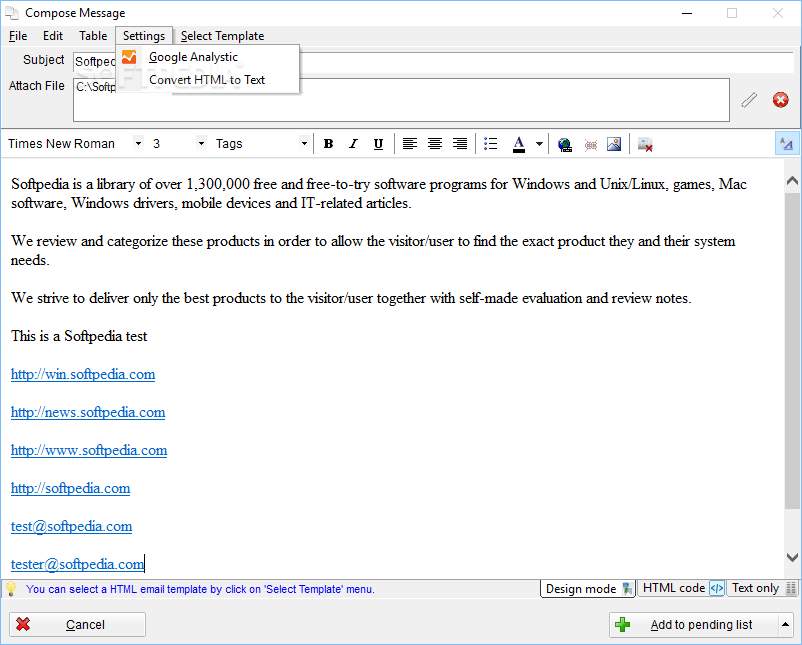Viewport: 802px width, 645px height.
Task: Toggle the text size icon at toolbar right
Action: 786,144
